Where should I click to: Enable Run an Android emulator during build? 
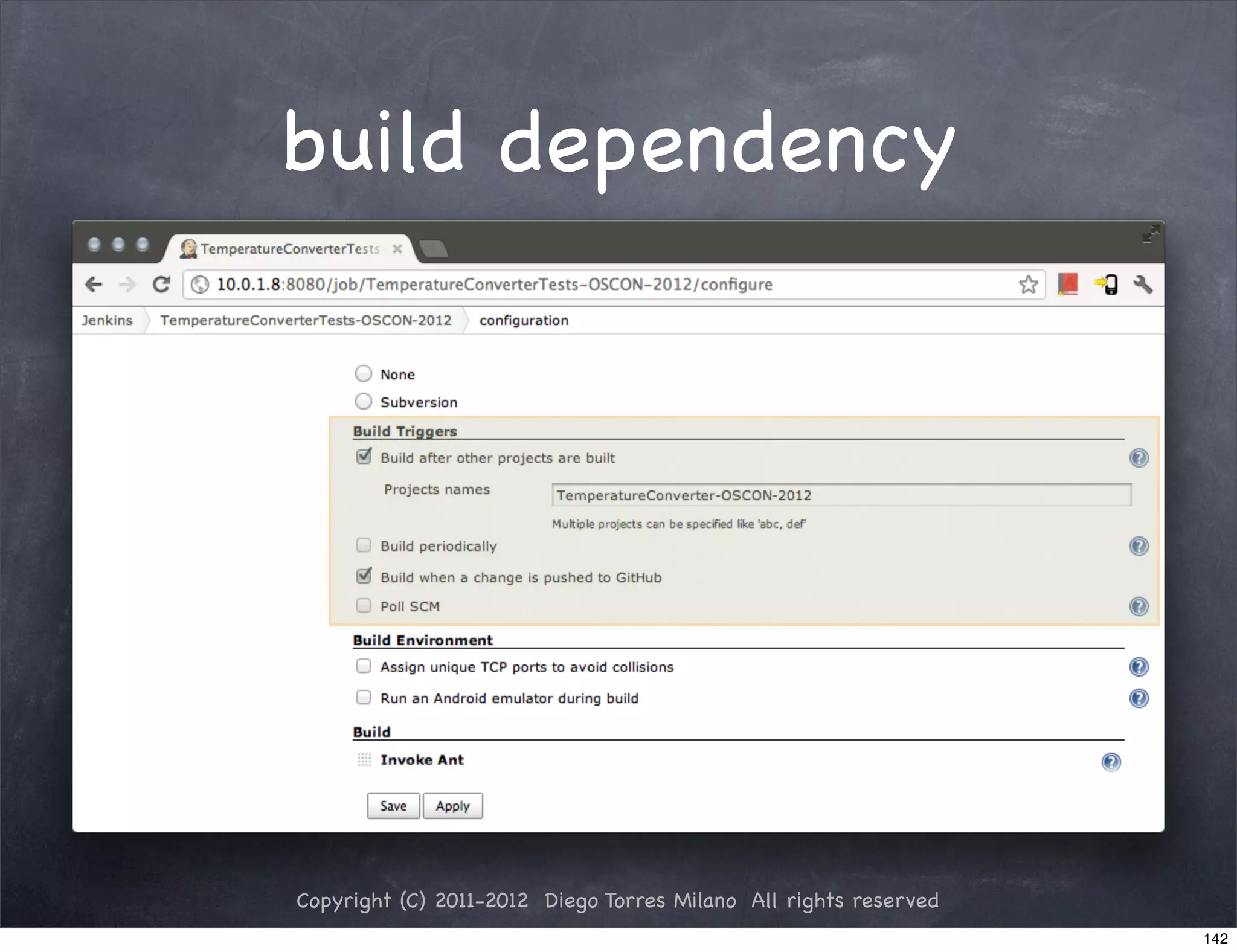point(364,698)
